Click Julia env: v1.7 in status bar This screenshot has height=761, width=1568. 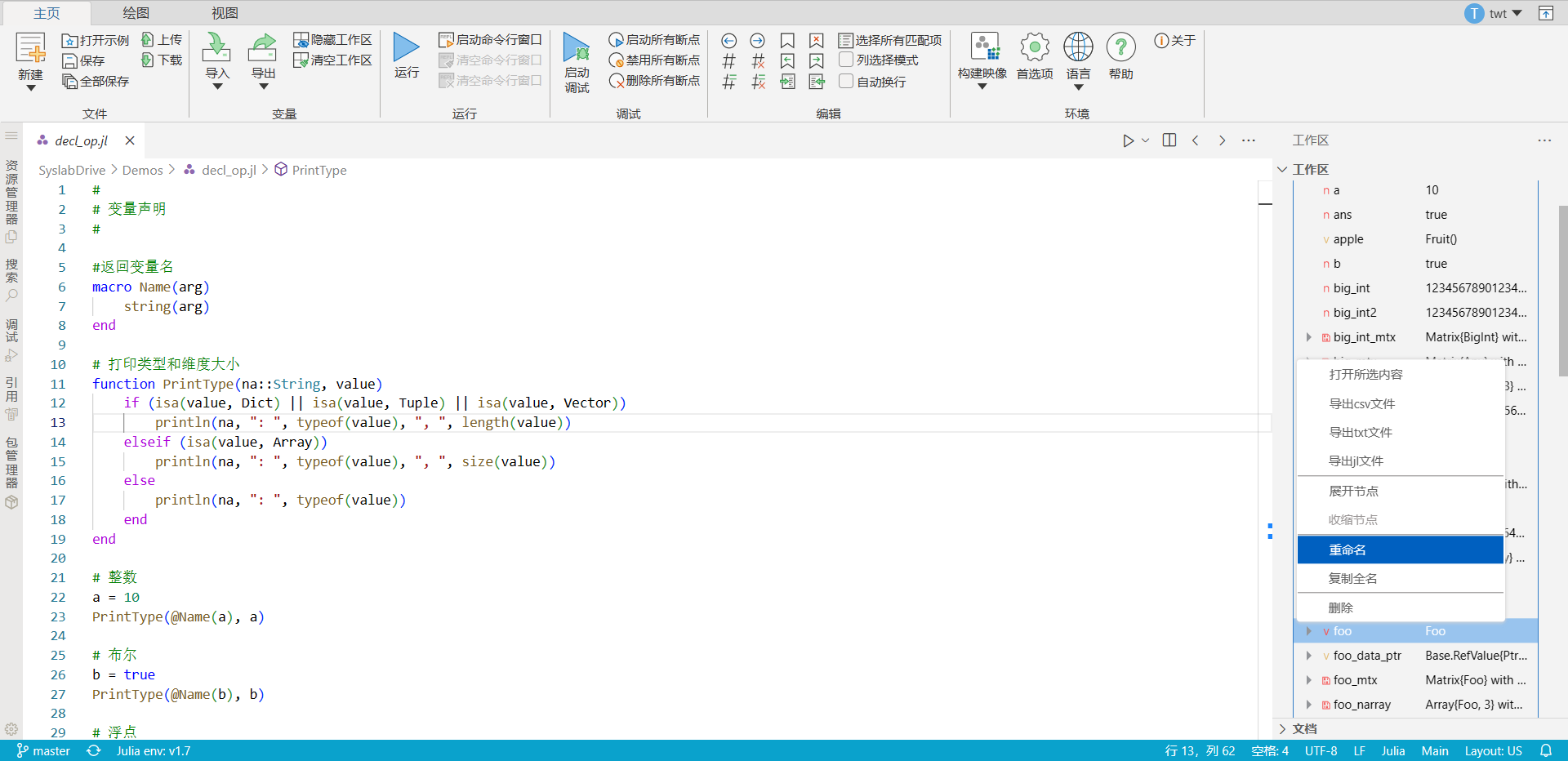point(154,750)
